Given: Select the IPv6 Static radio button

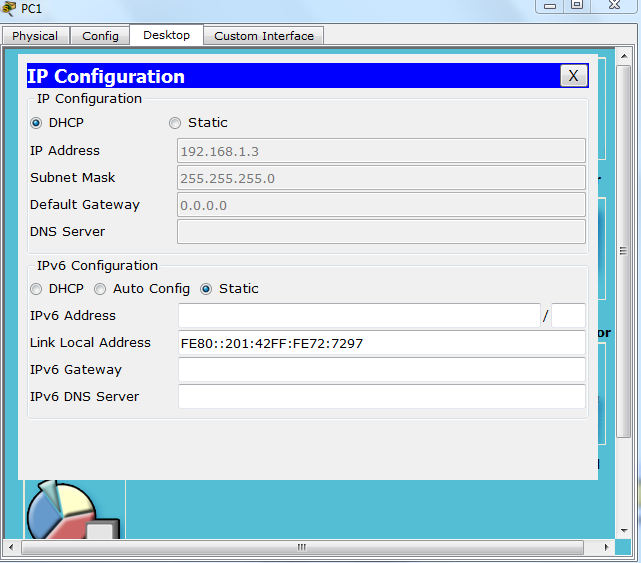Looking at the screenshot, I should pos(206,289).
